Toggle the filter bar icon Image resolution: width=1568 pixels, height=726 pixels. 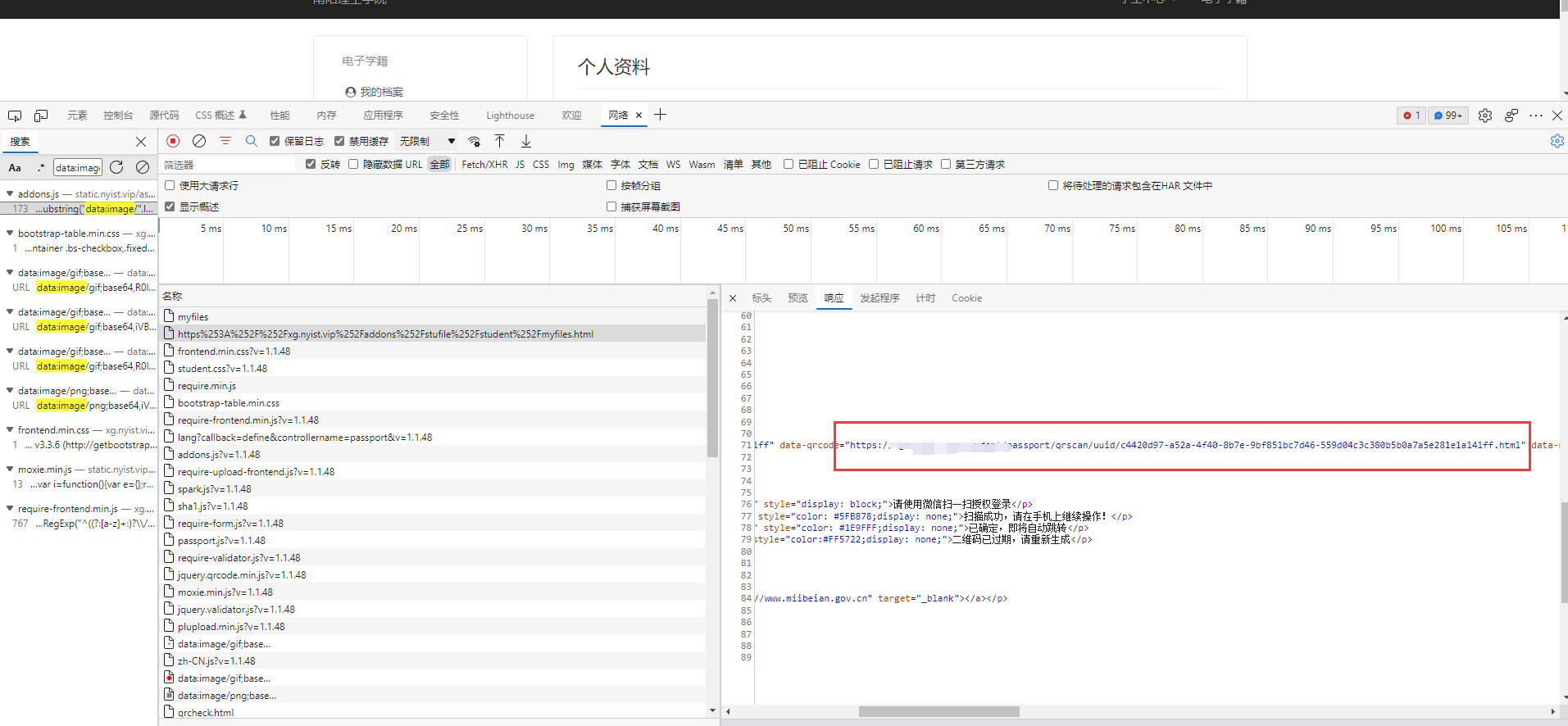coord(225,141)
